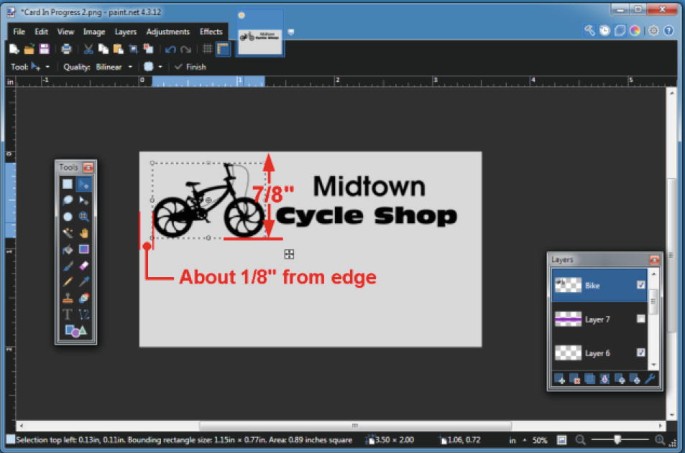685x453 pixels.
Task: Select the Eraser tool
Action: 84,266
